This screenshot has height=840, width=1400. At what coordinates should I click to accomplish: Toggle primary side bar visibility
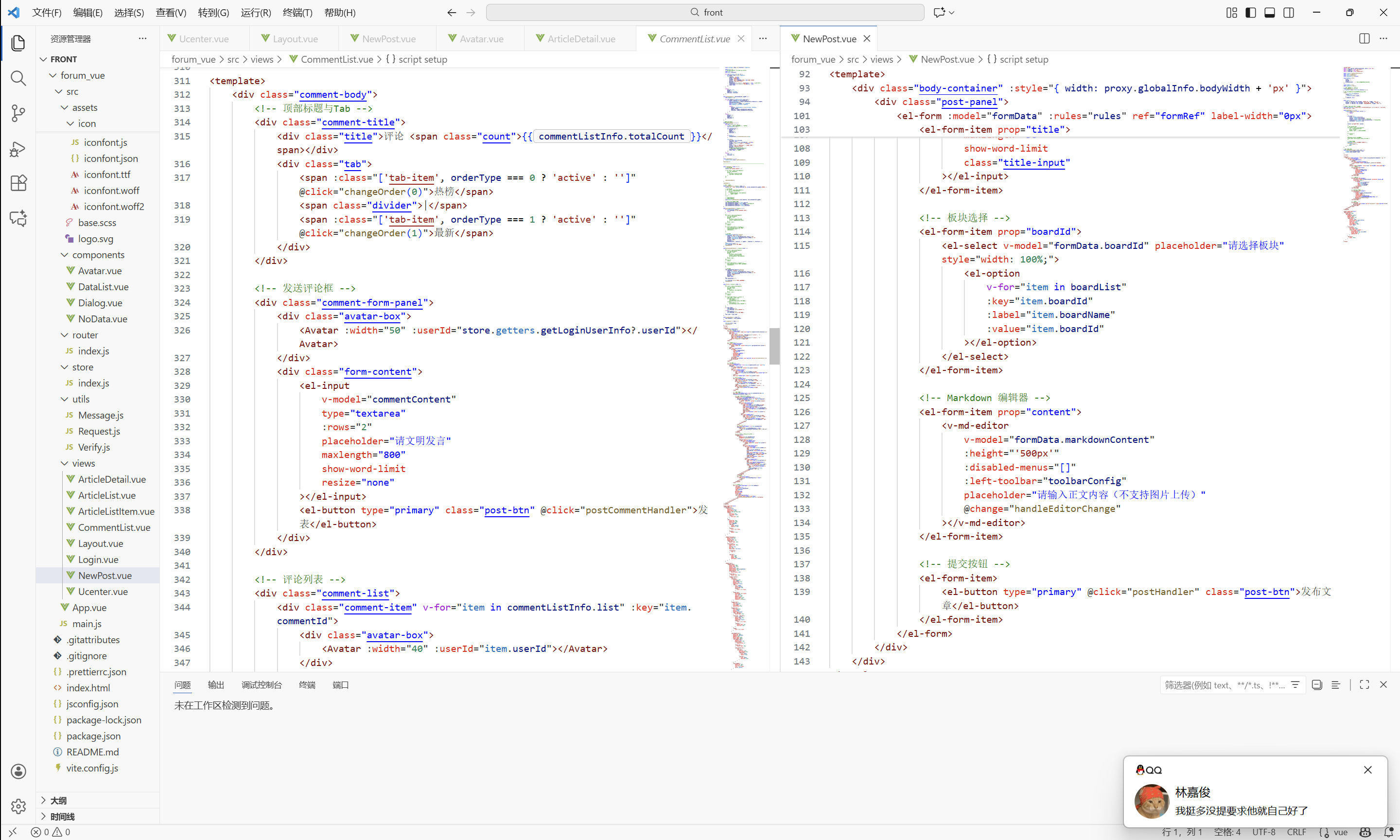[x=1251, y=13]
